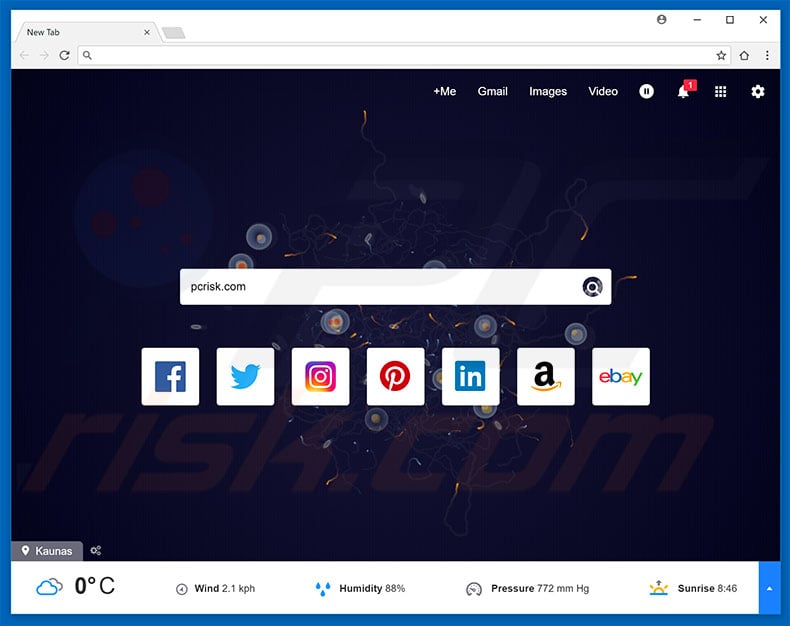790x626 pixels.
Task: Click the humidity droplets icon
Action: click(323, 589)
